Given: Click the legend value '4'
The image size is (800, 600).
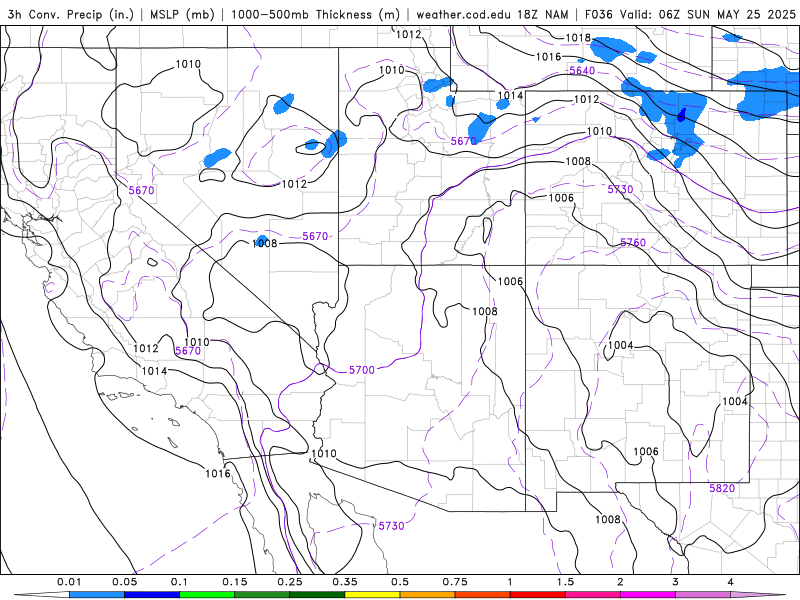Looking at the screenshot, I should pos(731,582).
